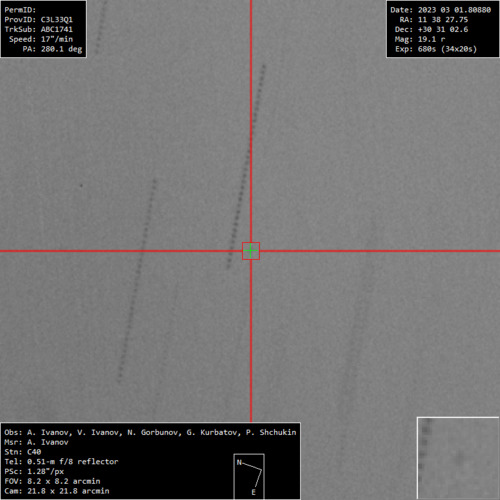500x500 pixels.
Task: Click the Exp 680s (34x20s) line
Action: 436,49
